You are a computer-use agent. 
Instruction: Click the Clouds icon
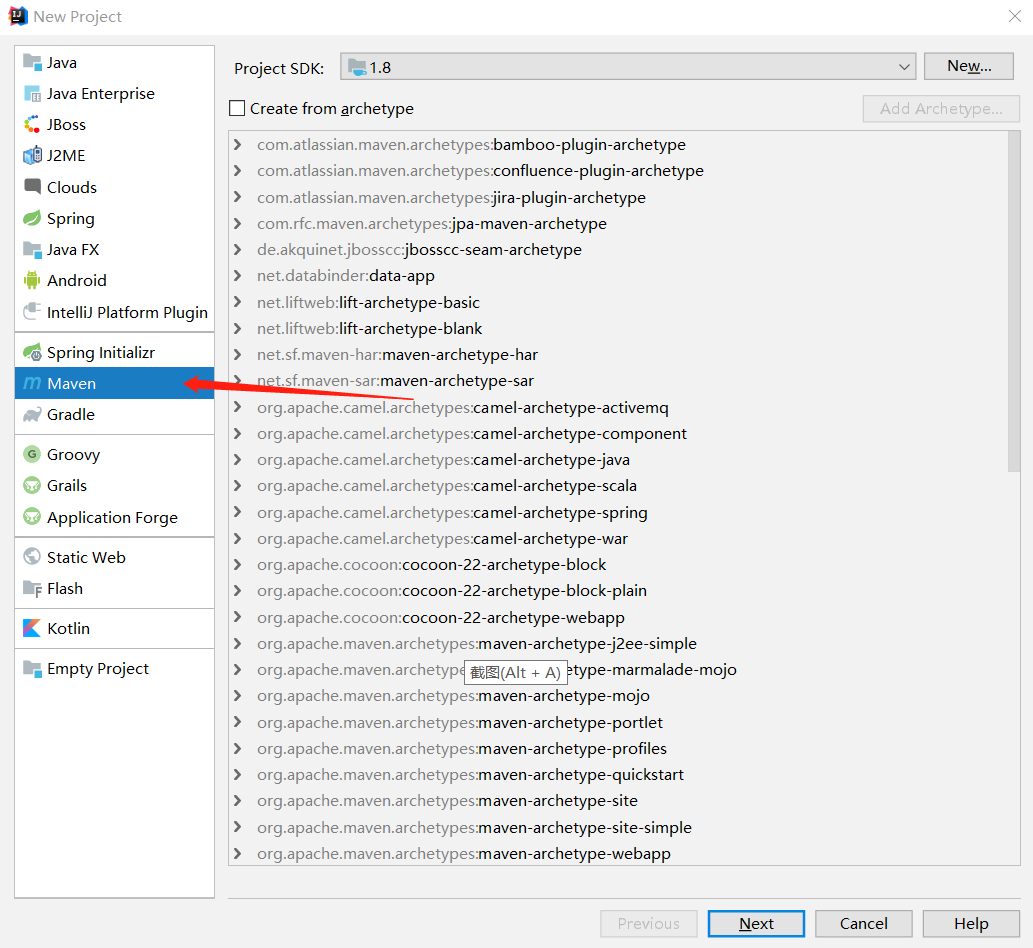[32, 187]
